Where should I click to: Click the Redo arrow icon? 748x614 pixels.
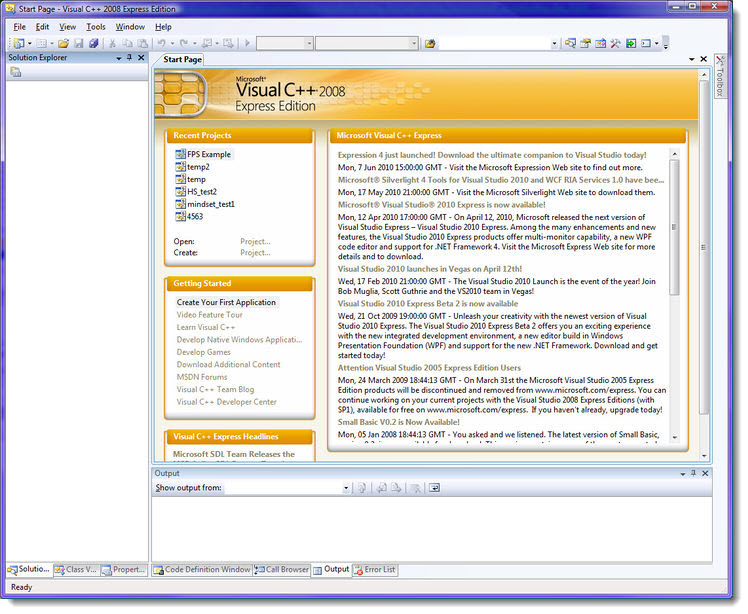pos(184,43)
